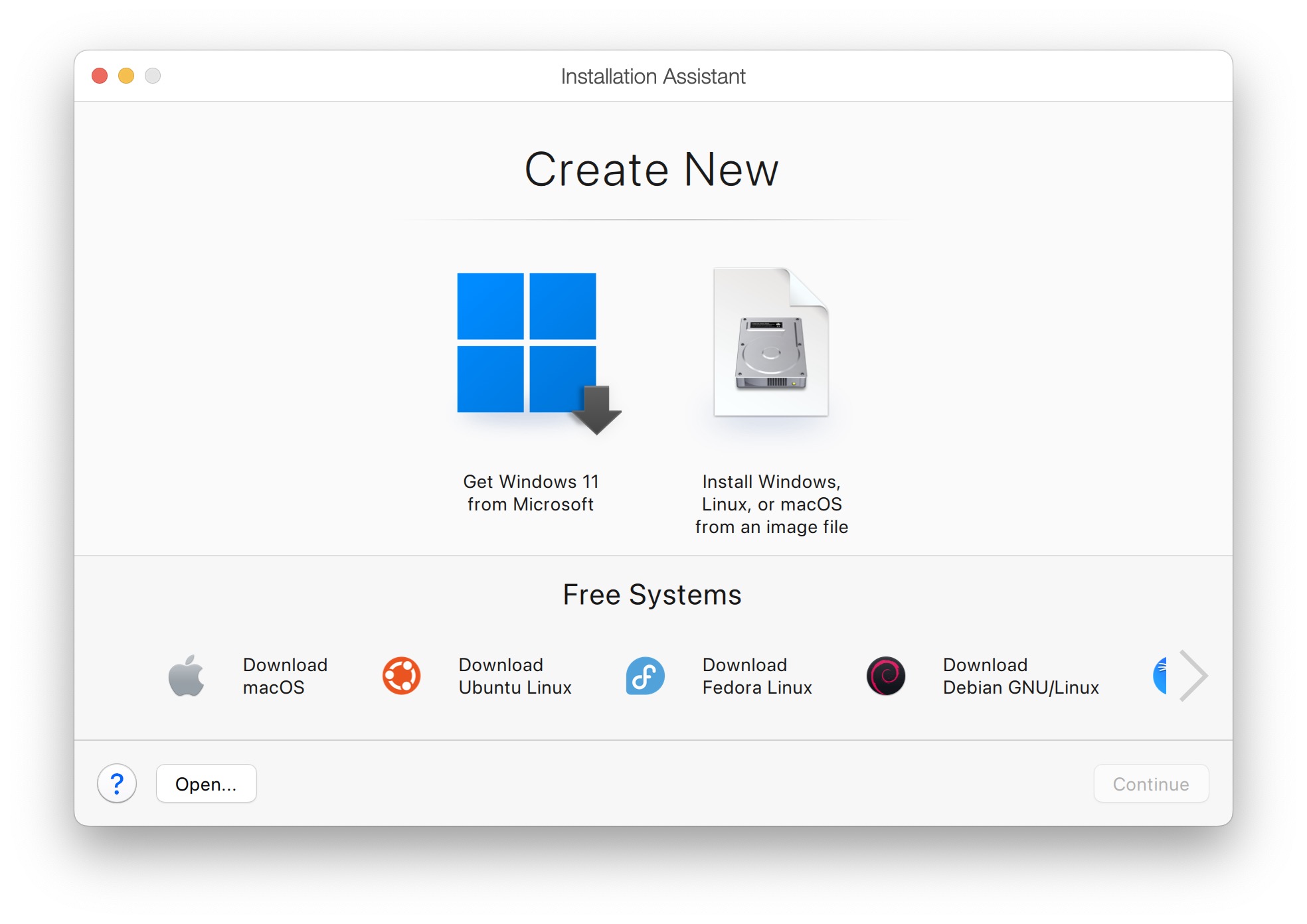Viewport: 1307px width, 924px height.
Task: Click the partially visible blue system icon
Action: coord(1160,676)
